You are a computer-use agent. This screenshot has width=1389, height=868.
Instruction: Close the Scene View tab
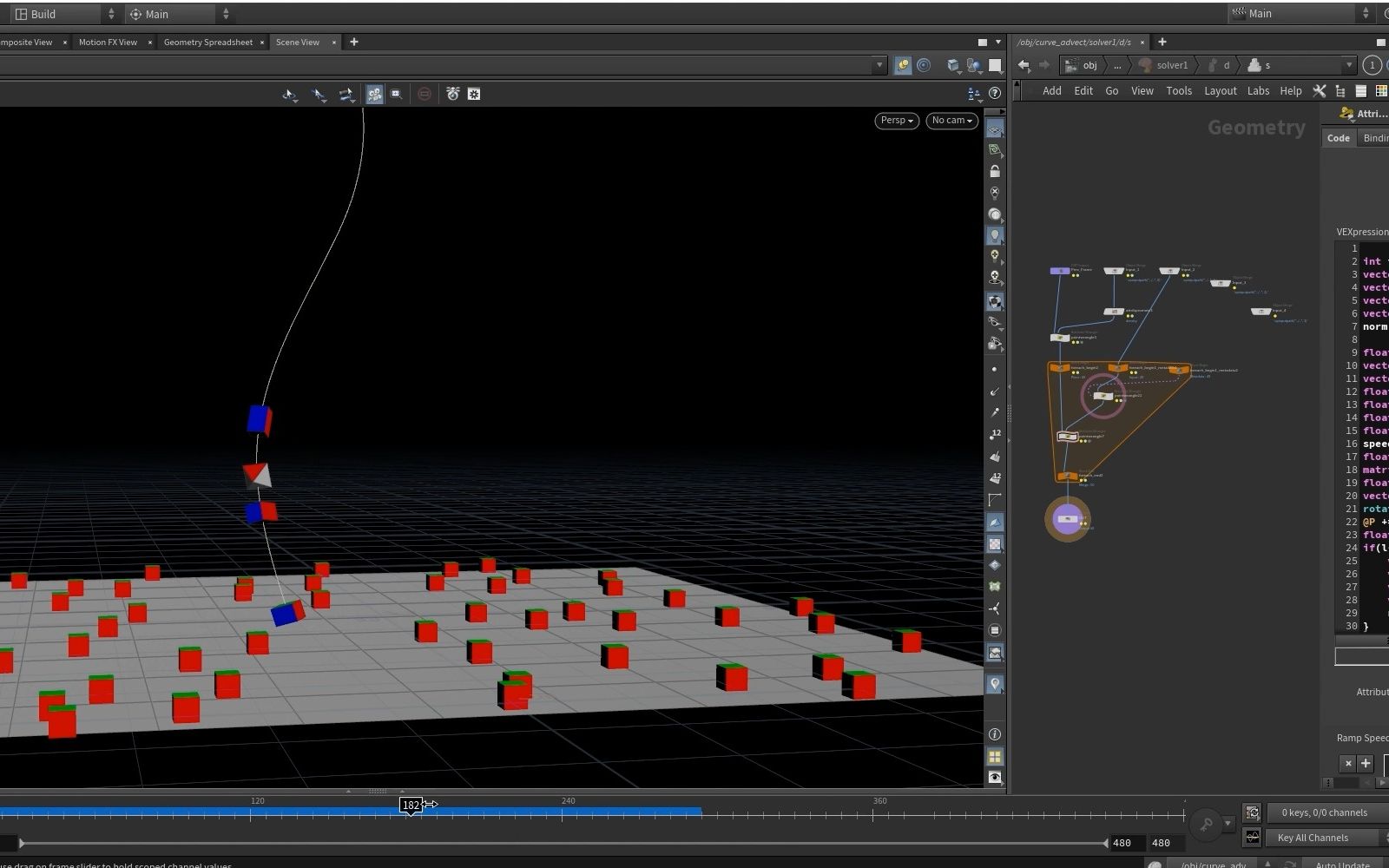click(334, 42)
